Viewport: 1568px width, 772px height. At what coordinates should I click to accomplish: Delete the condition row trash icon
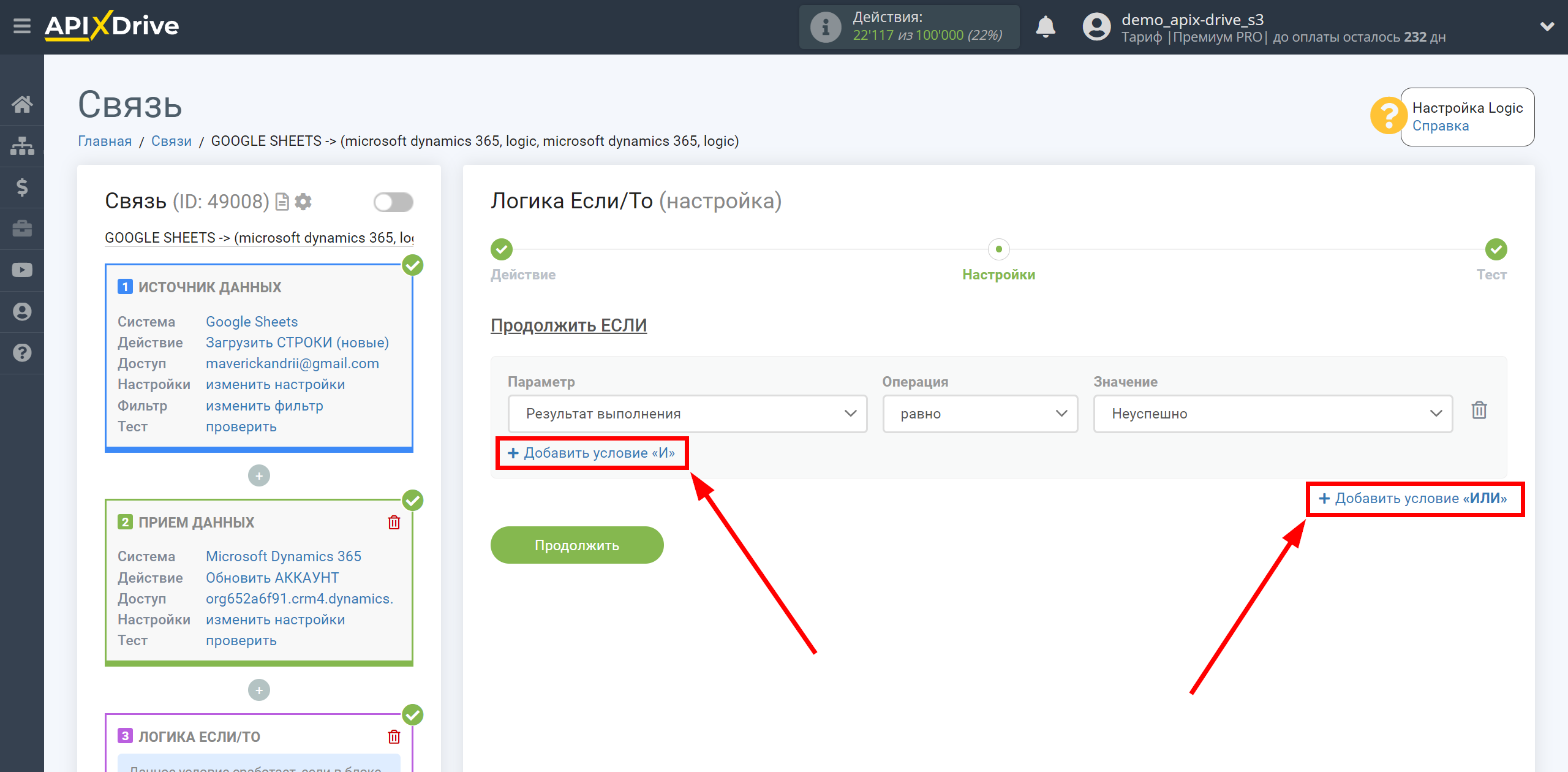click(1479, 410)
